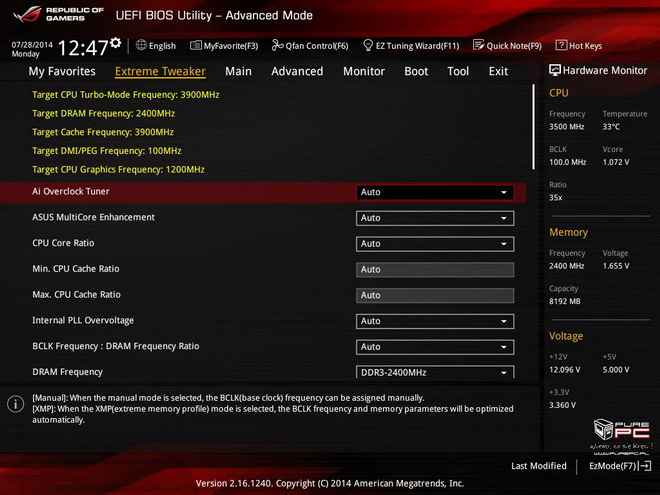660x495 pixels.
Task: Click the Vcore 1.072 V value
Action: tap(616, 162)
